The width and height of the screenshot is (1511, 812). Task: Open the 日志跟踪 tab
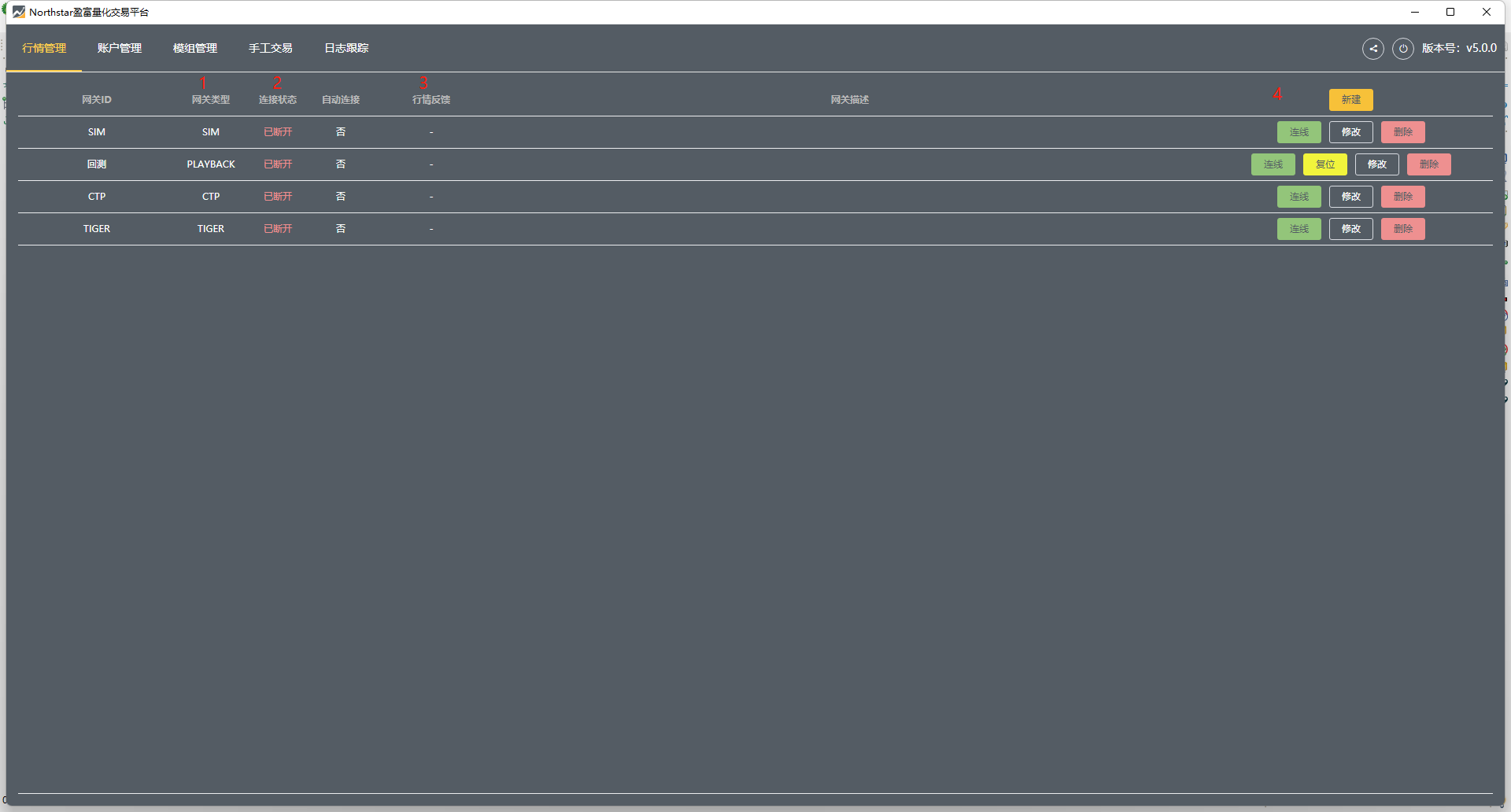(x=346, y=49)
